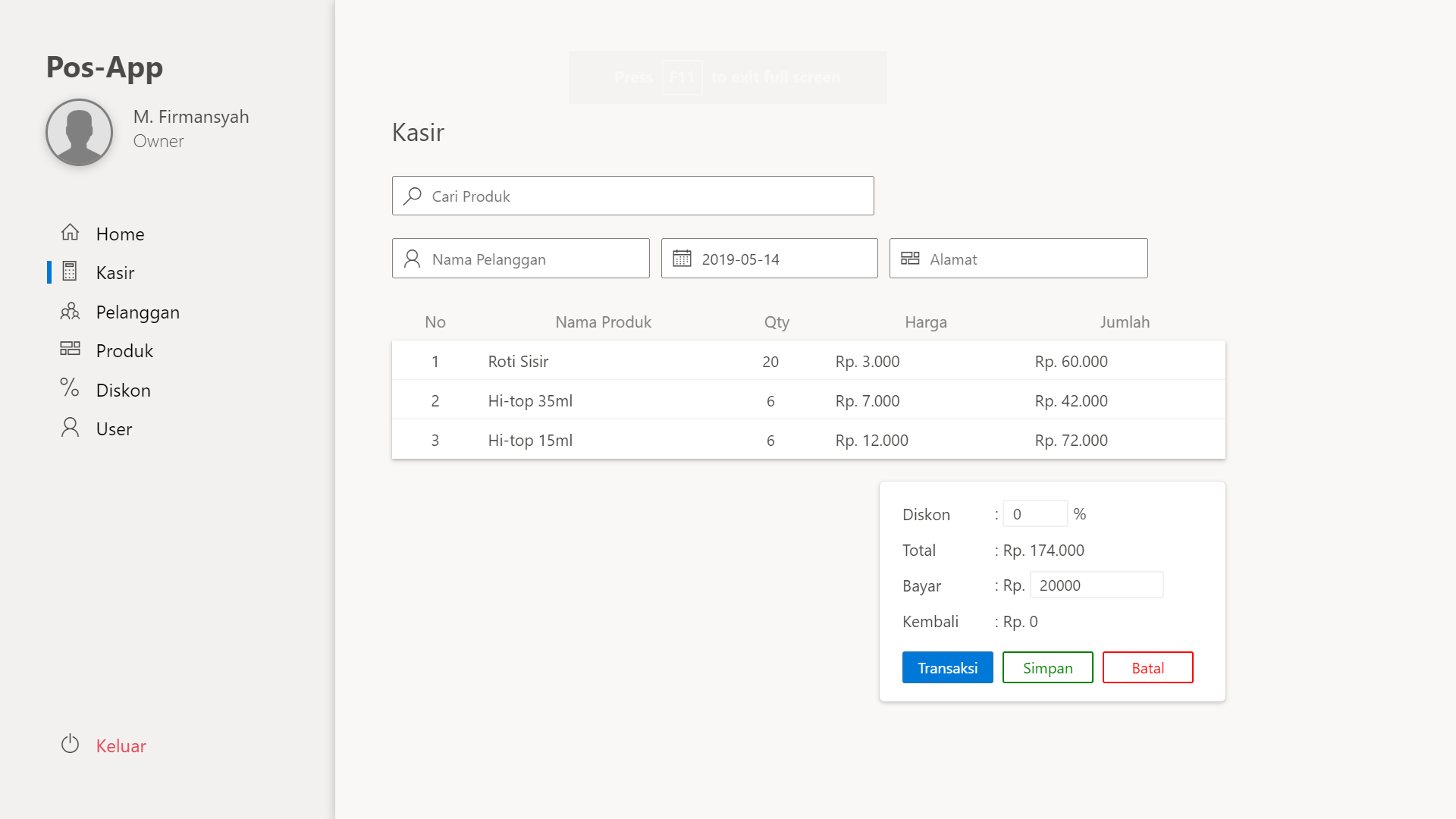Click the grid icon in the Alamat field
The image size is (1456, 819).
[x=911, y=259]
